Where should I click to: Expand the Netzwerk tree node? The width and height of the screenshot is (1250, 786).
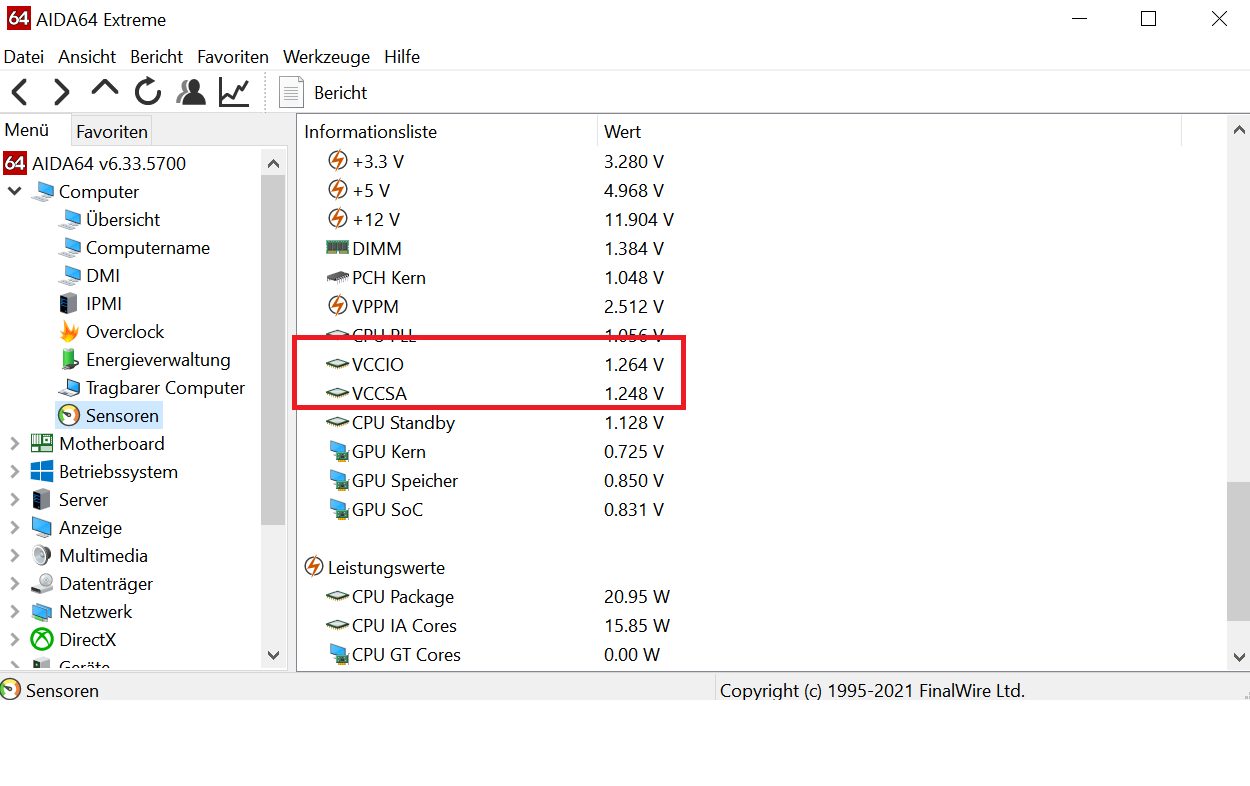15,611
